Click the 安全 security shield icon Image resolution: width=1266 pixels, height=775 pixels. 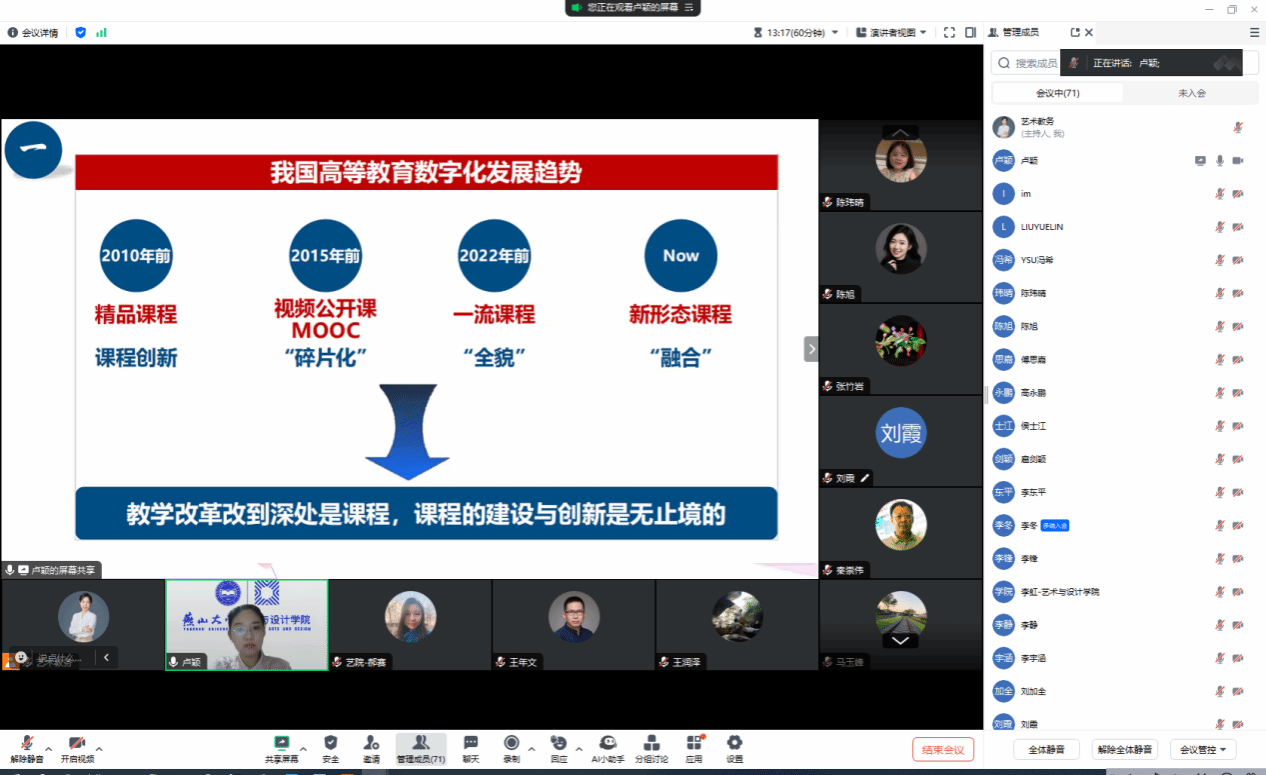click(330, 748)
